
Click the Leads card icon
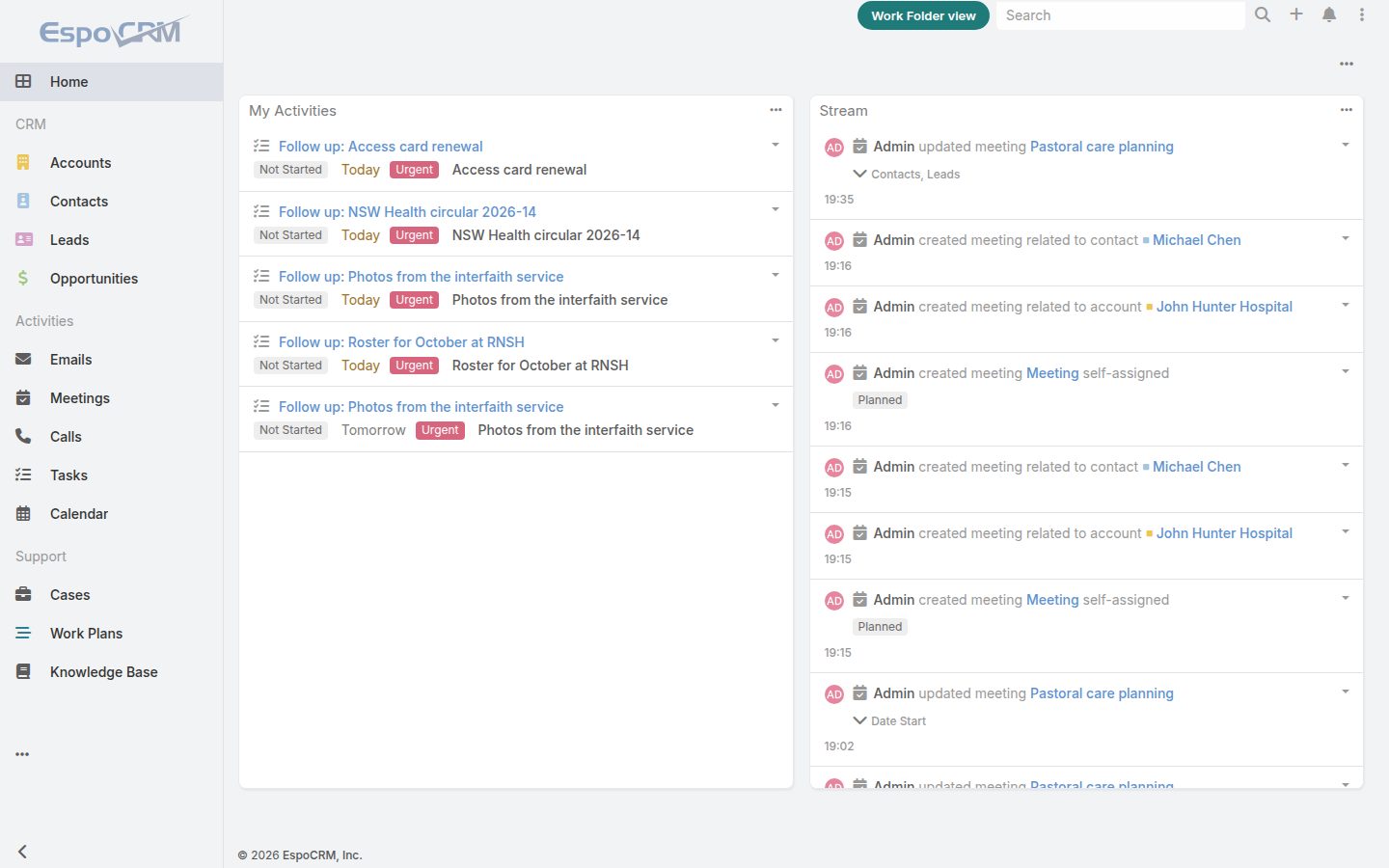[23, 239]
